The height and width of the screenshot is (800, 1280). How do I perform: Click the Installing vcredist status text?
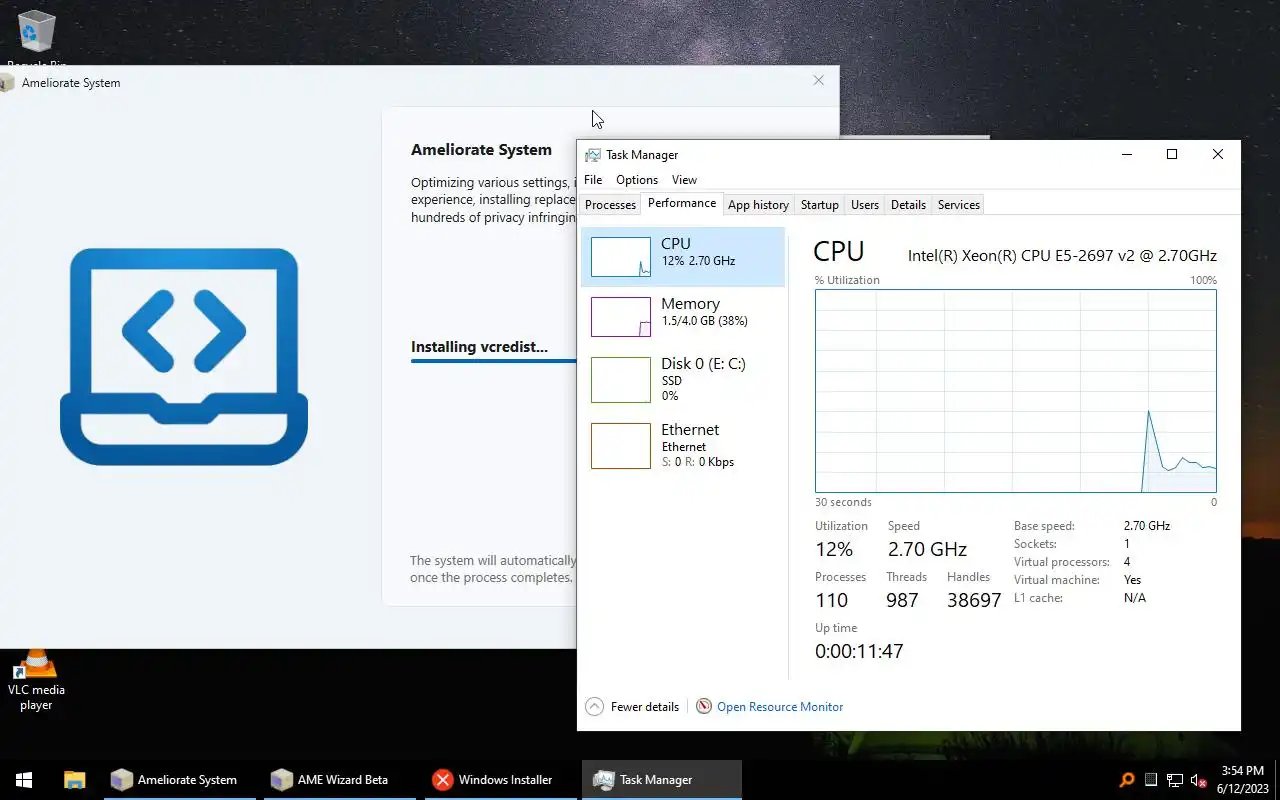click(x=479, y=347)
